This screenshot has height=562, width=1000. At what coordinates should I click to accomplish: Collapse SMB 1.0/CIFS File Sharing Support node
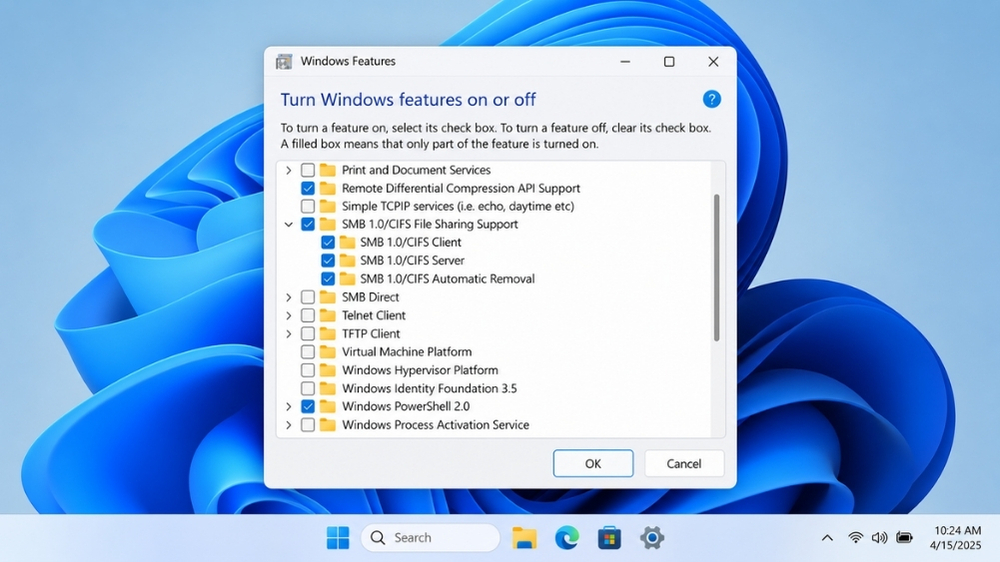(x=288, y=225)
